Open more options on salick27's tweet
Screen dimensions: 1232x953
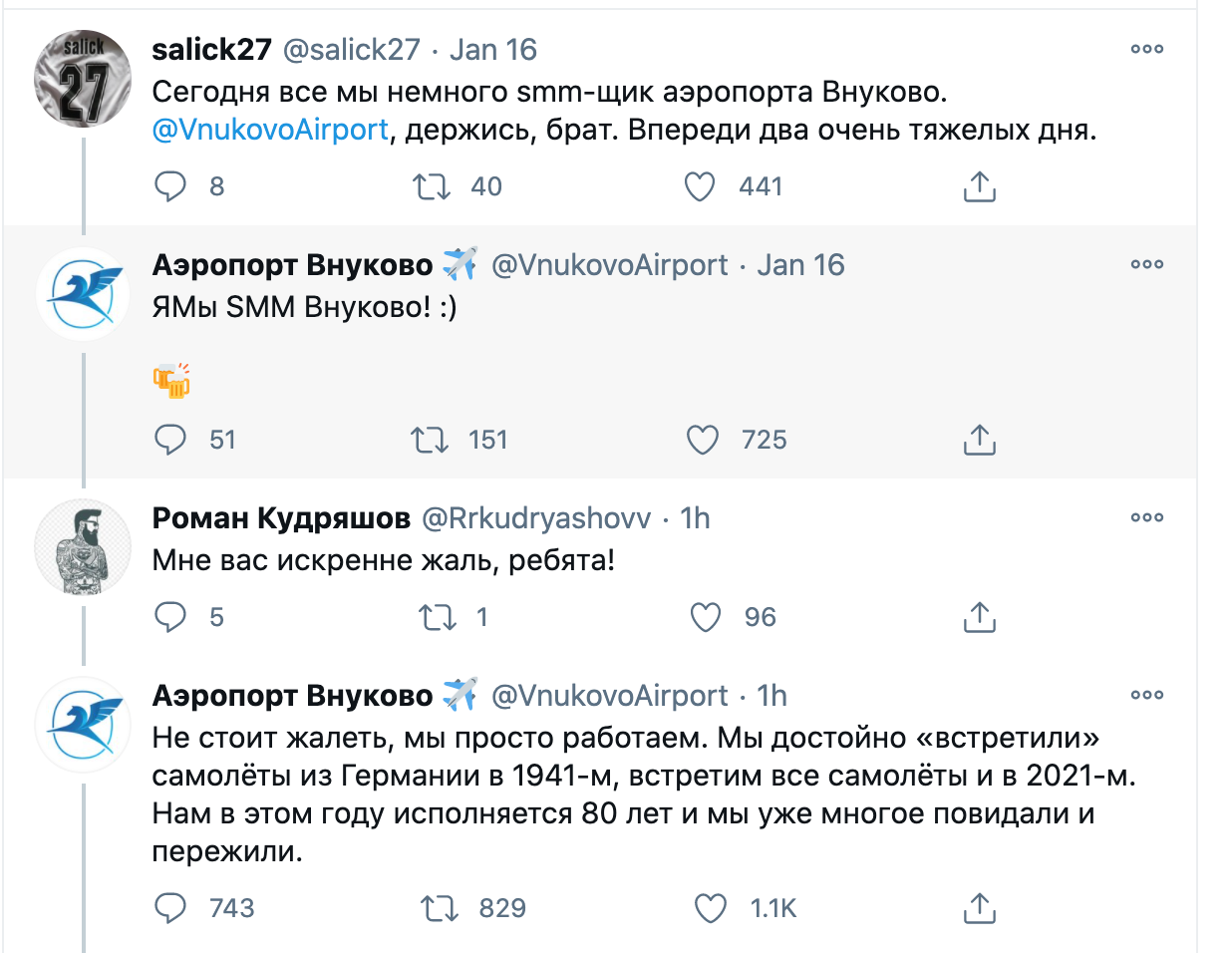coord(1147,49)
